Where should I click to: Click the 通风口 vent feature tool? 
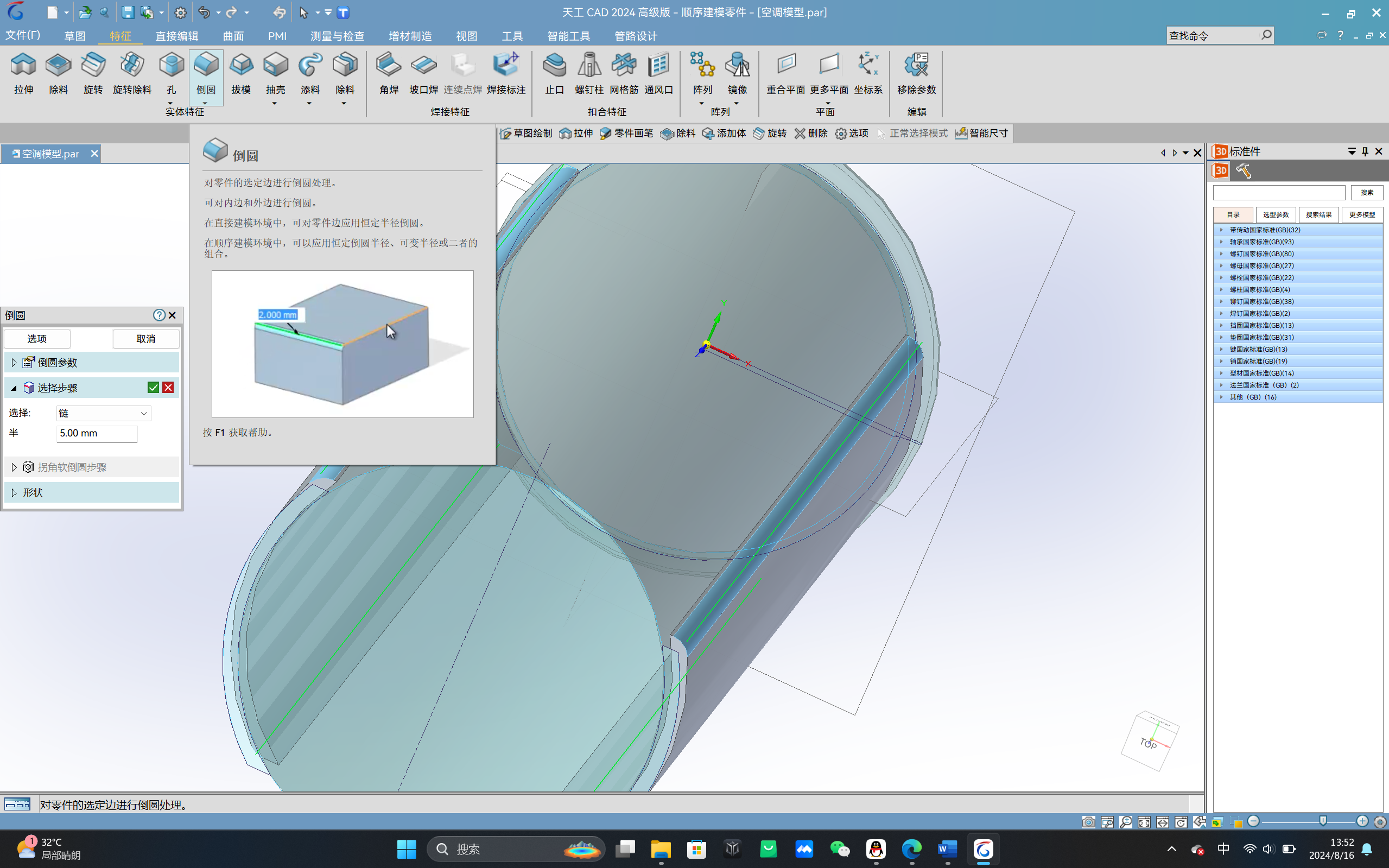[x=658, y=73]
